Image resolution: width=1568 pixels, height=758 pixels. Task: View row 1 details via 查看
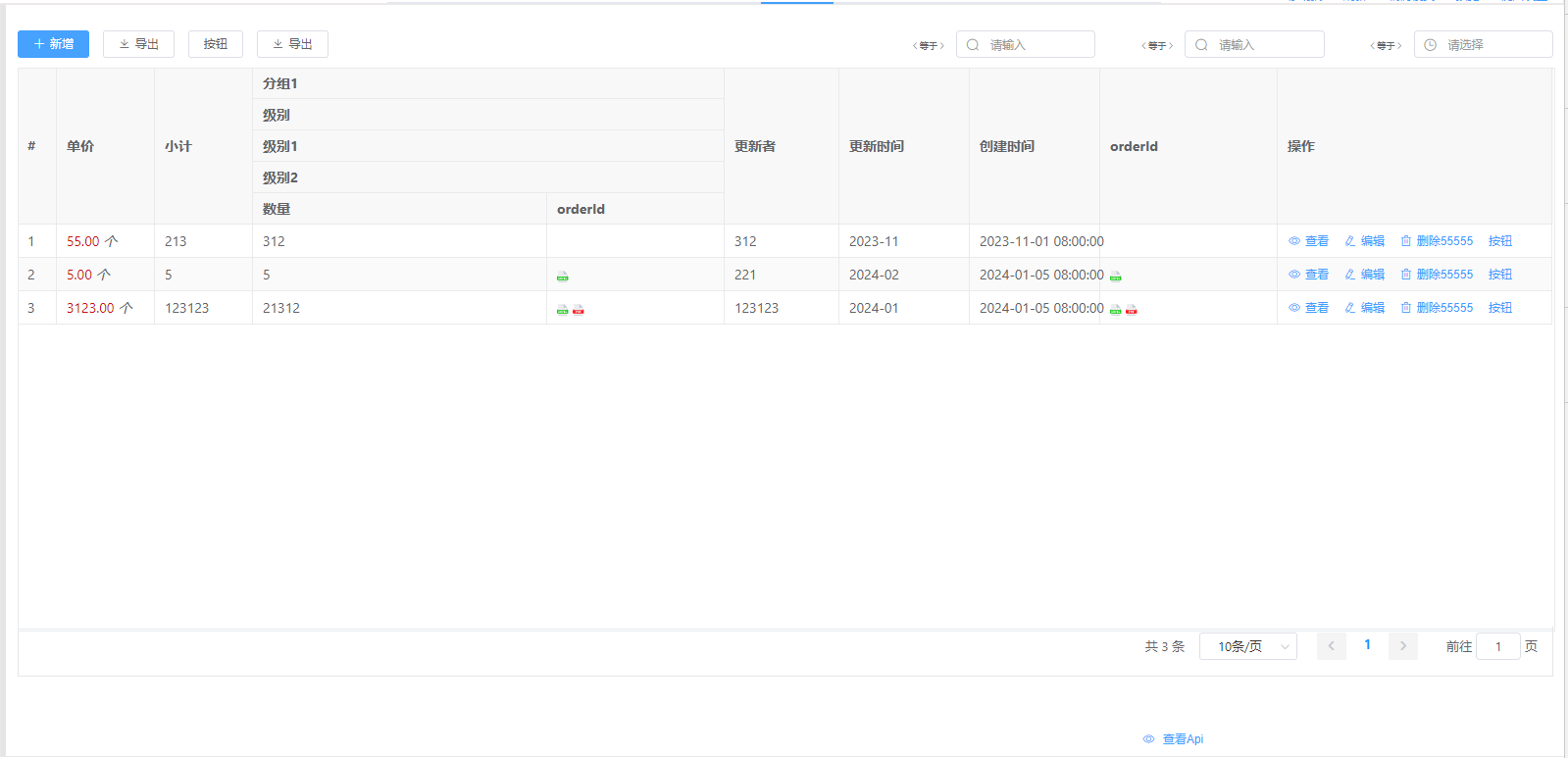click(x=1308, y=241)
